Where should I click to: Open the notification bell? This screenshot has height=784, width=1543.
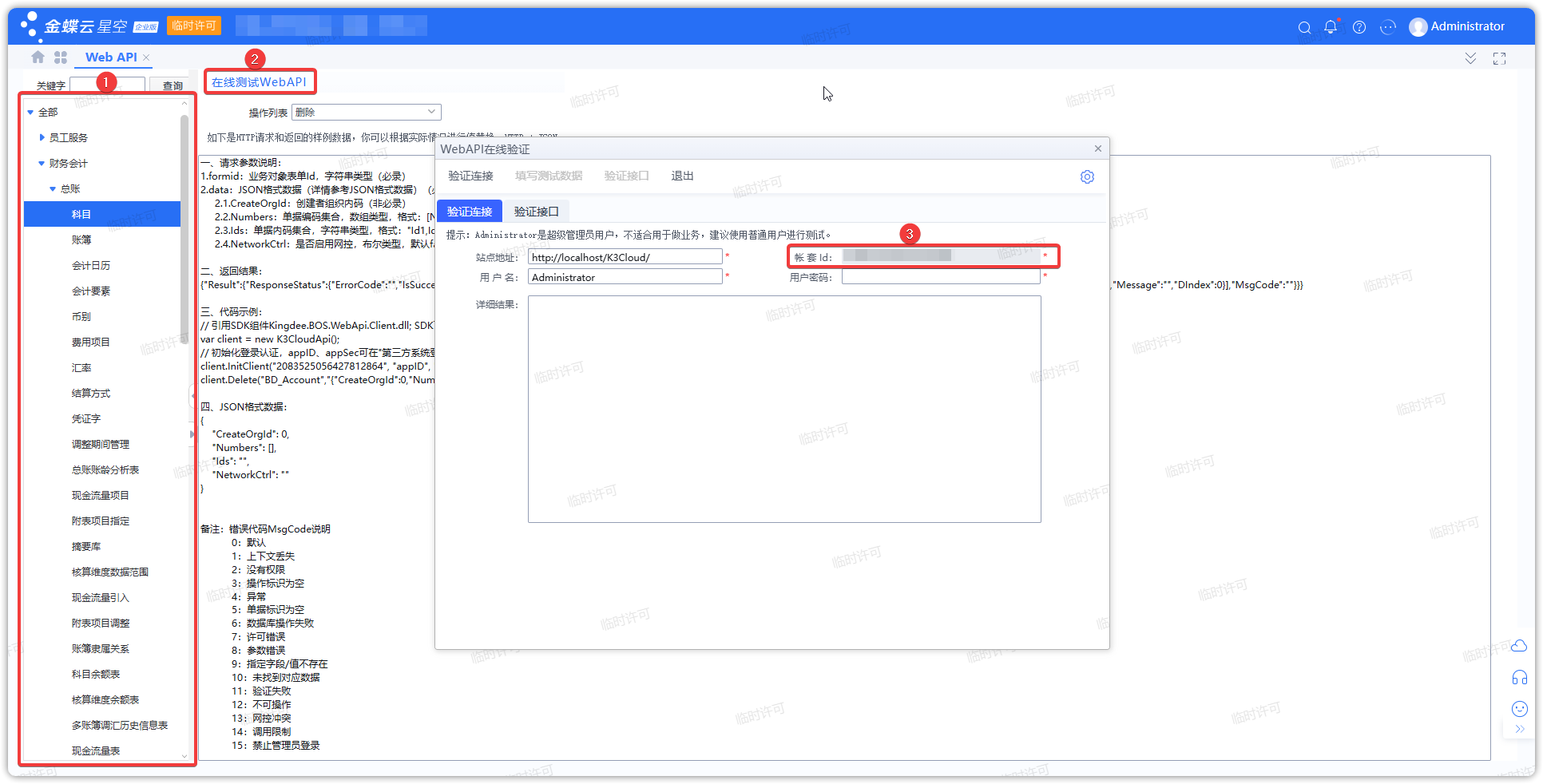tap(1331, 27)
